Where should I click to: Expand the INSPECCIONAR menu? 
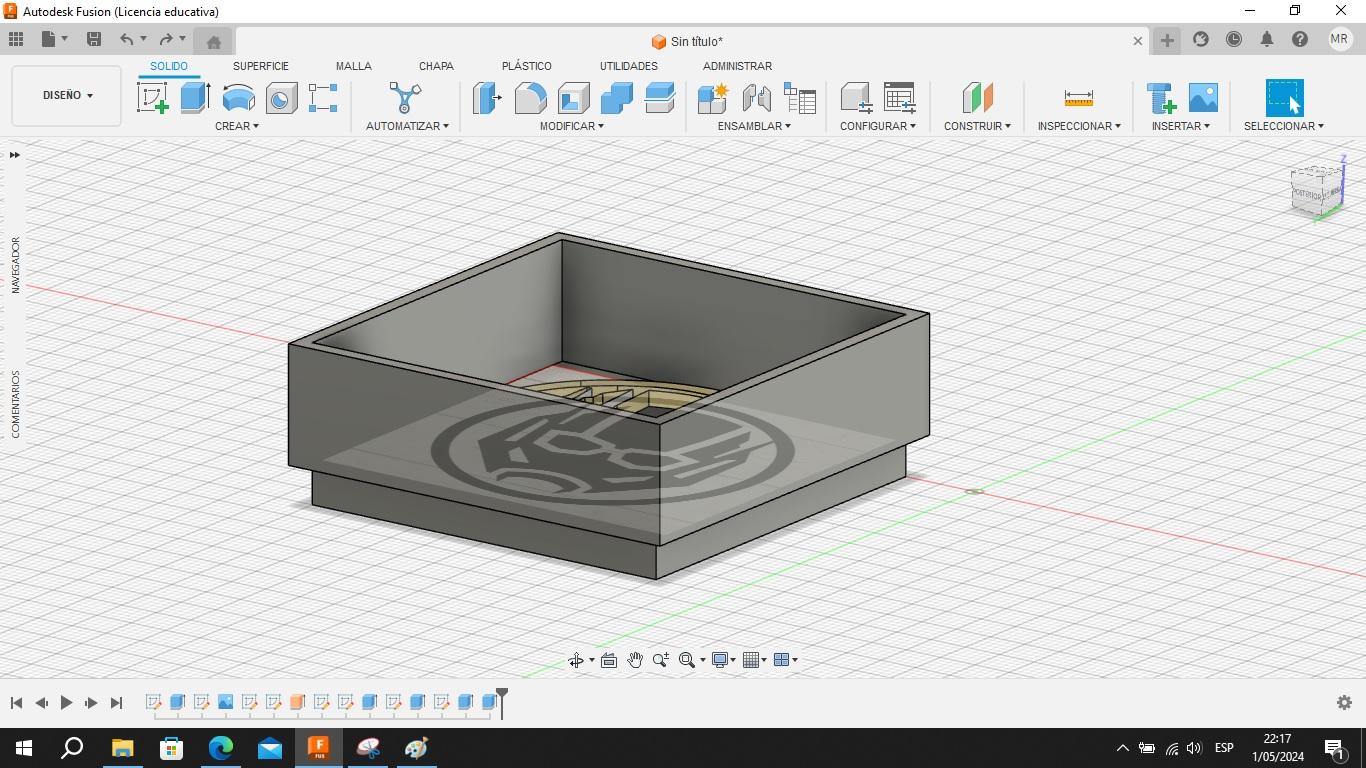click(1079, 126)
